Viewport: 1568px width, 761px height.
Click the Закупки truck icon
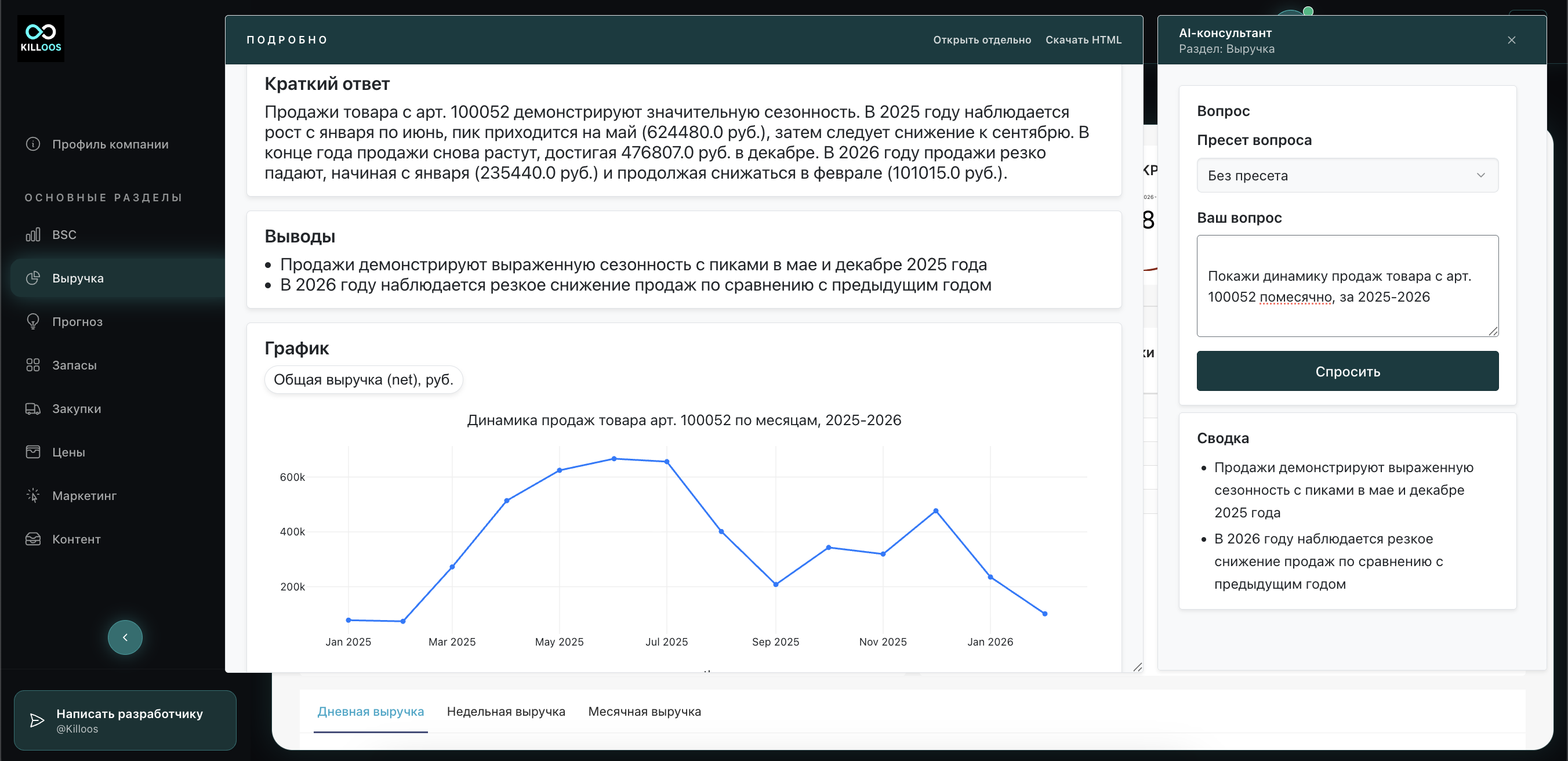(x=33, y=408)
